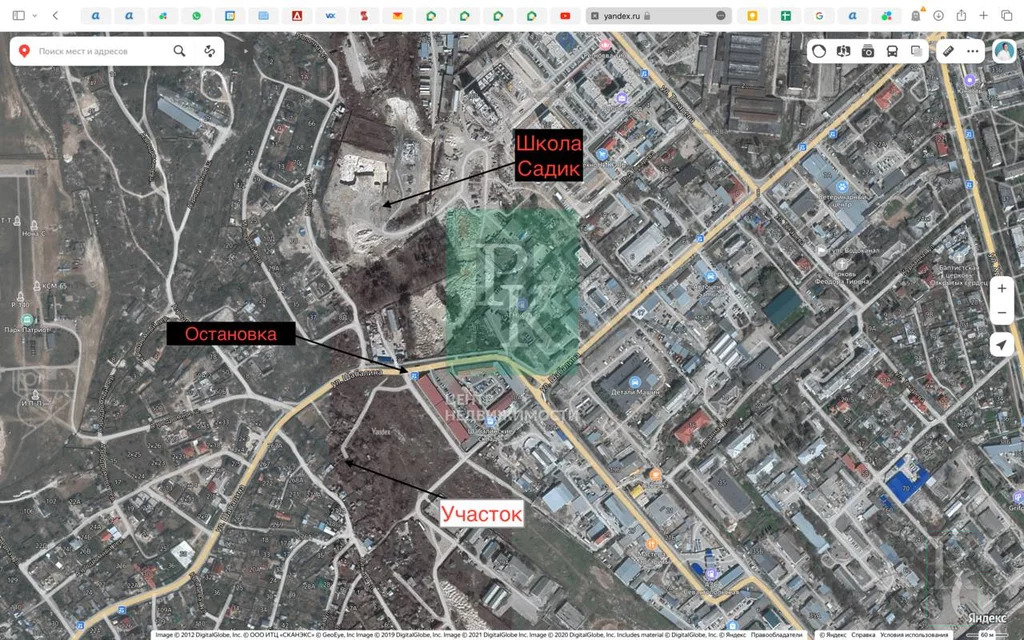Viewport: 1024px width, 640px height.
Task: Open the three-dot more menu on map
Action: click(972, 51)
